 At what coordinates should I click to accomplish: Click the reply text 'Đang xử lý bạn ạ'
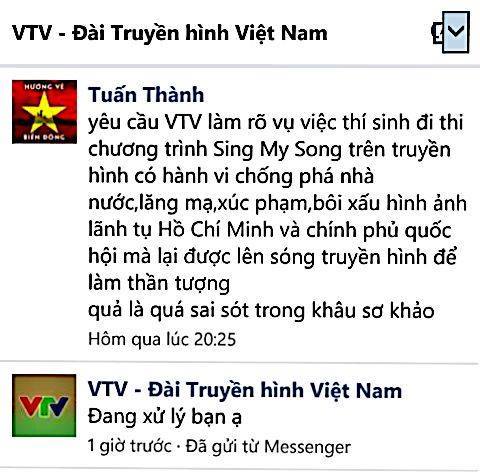(165, 417)
